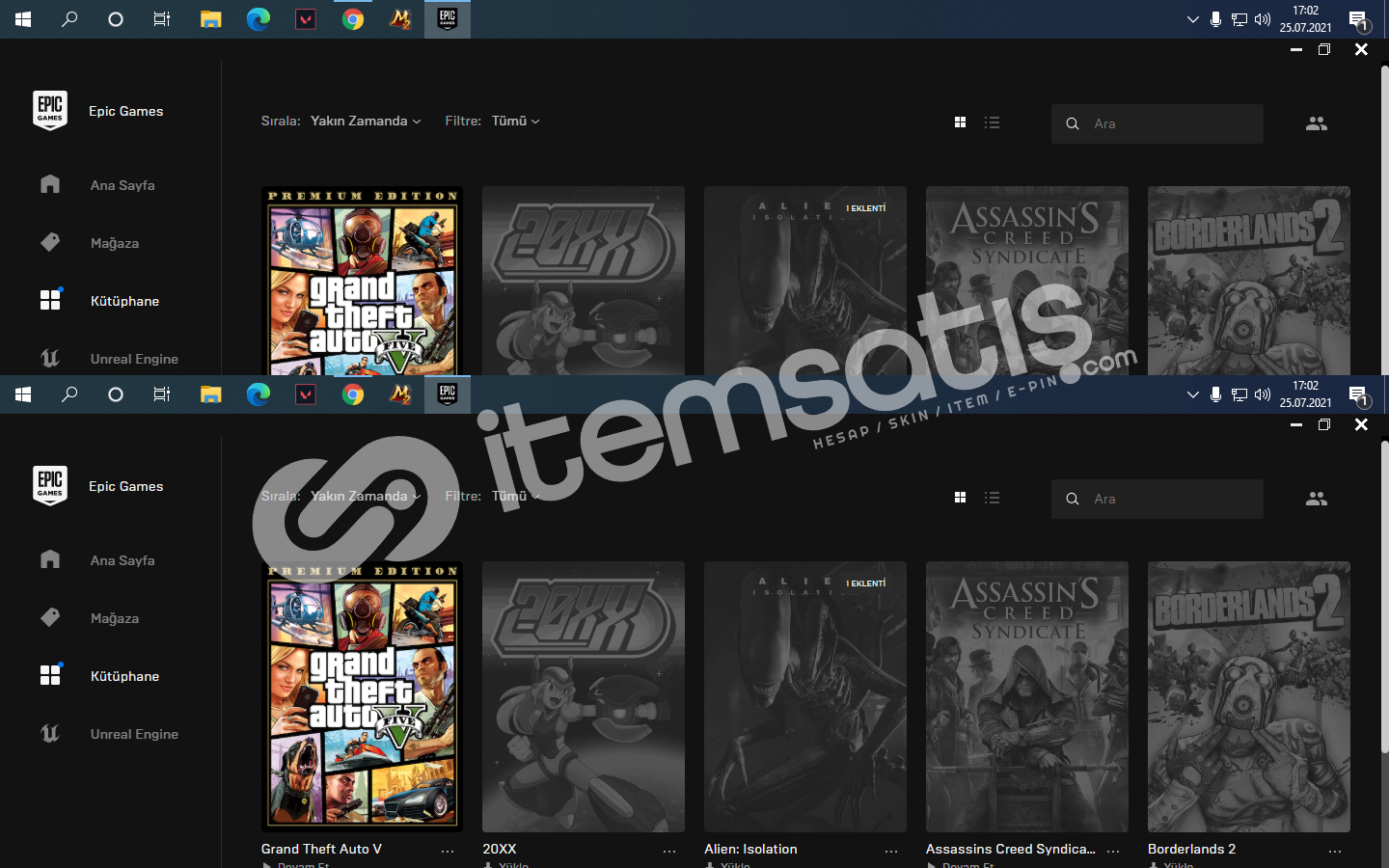Click Search icon in upper taskbar
The width and height of the screenshot is (1389, 868).
click(69, 19)
